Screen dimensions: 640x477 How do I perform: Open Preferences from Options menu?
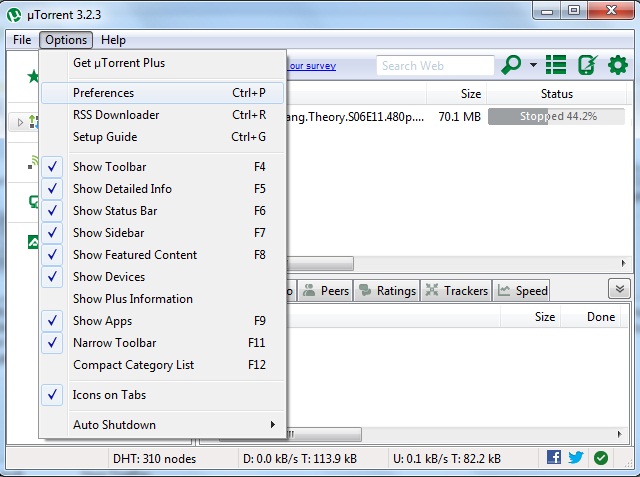tap(162, 93)
